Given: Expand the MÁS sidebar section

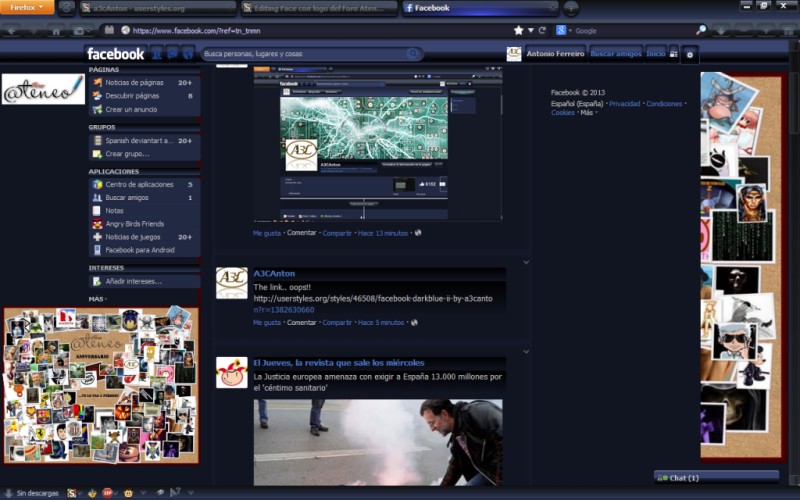Looking at the screenshot, I should tap(97, 299).
